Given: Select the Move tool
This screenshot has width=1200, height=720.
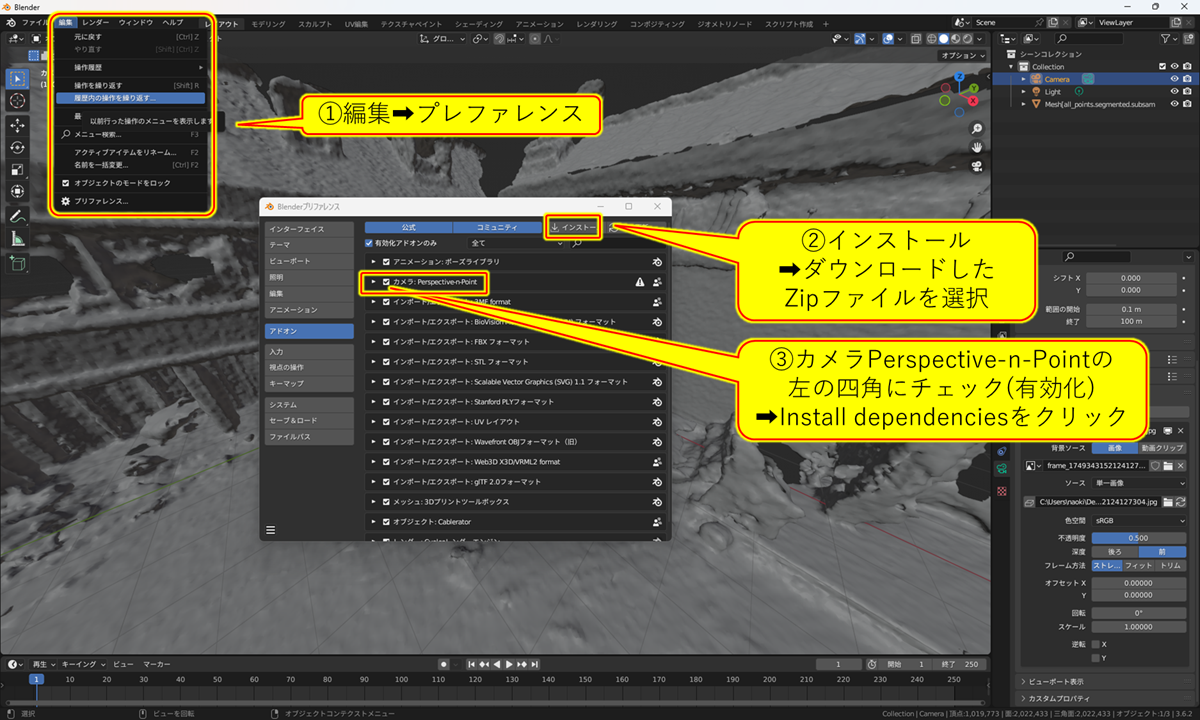Looking at the screenshot, I should 18,125.
